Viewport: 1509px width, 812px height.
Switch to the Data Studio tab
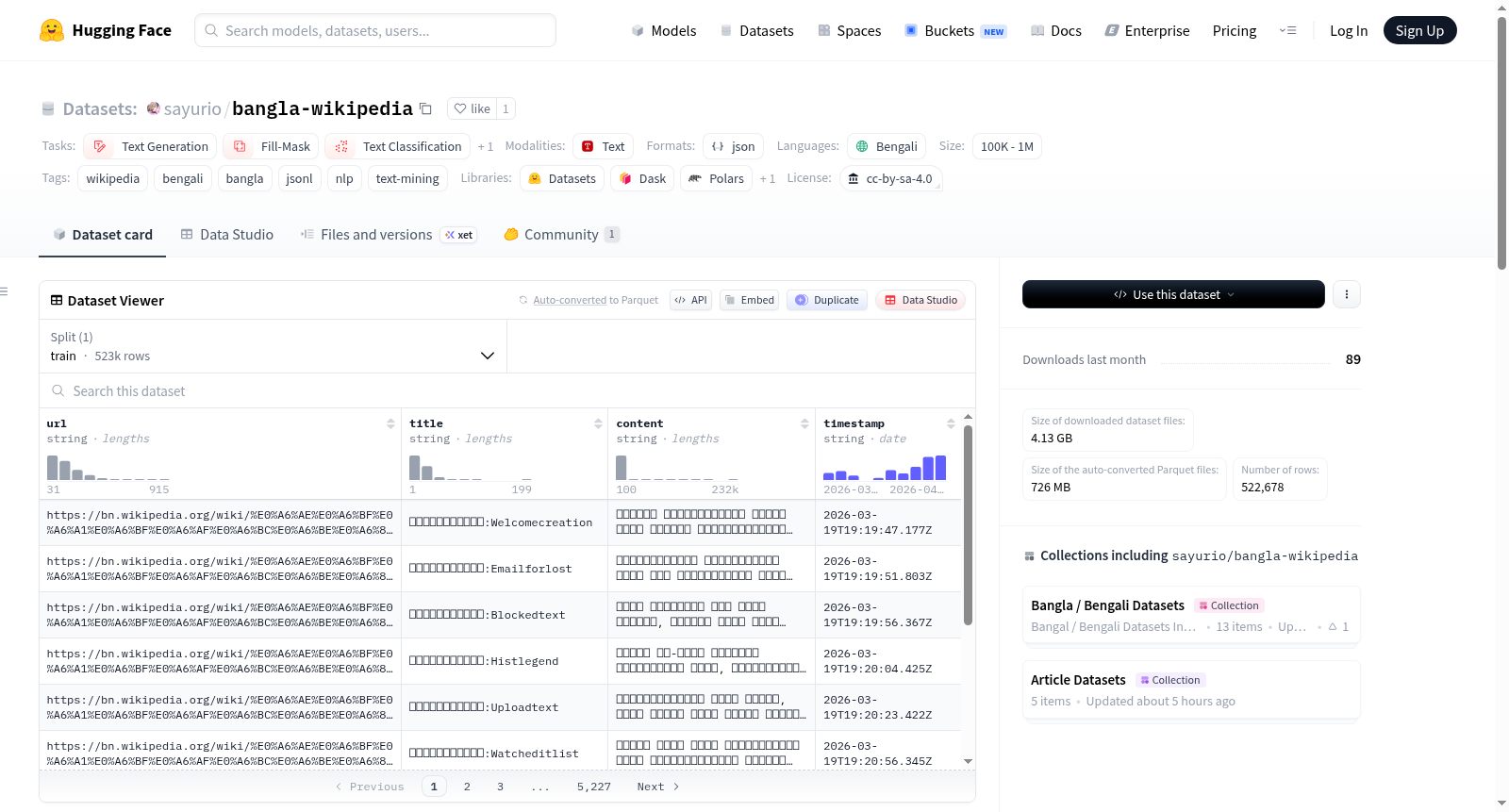pos(227,235)
